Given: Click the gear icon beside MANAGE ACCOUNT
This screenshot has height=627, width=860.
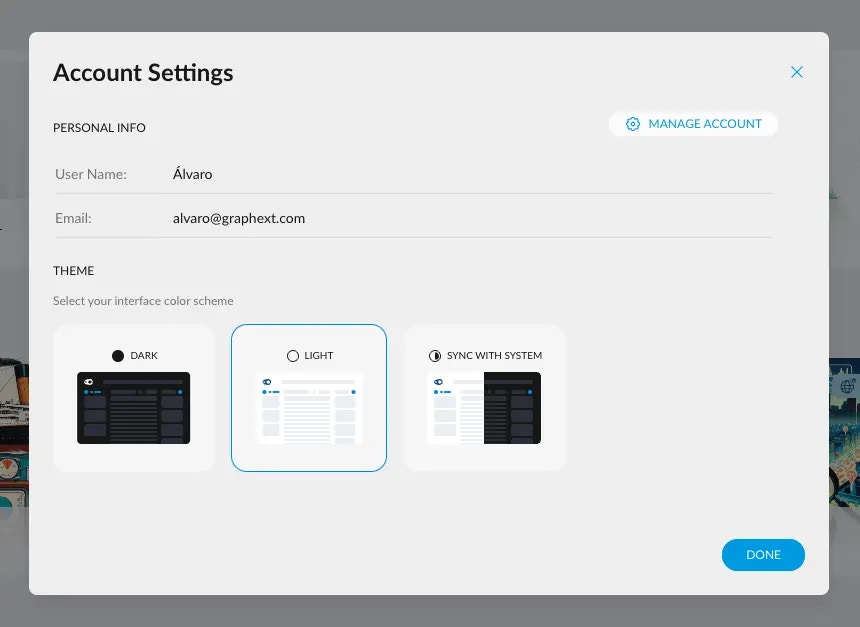Looking at the screenshot, I should click(633, 123).
